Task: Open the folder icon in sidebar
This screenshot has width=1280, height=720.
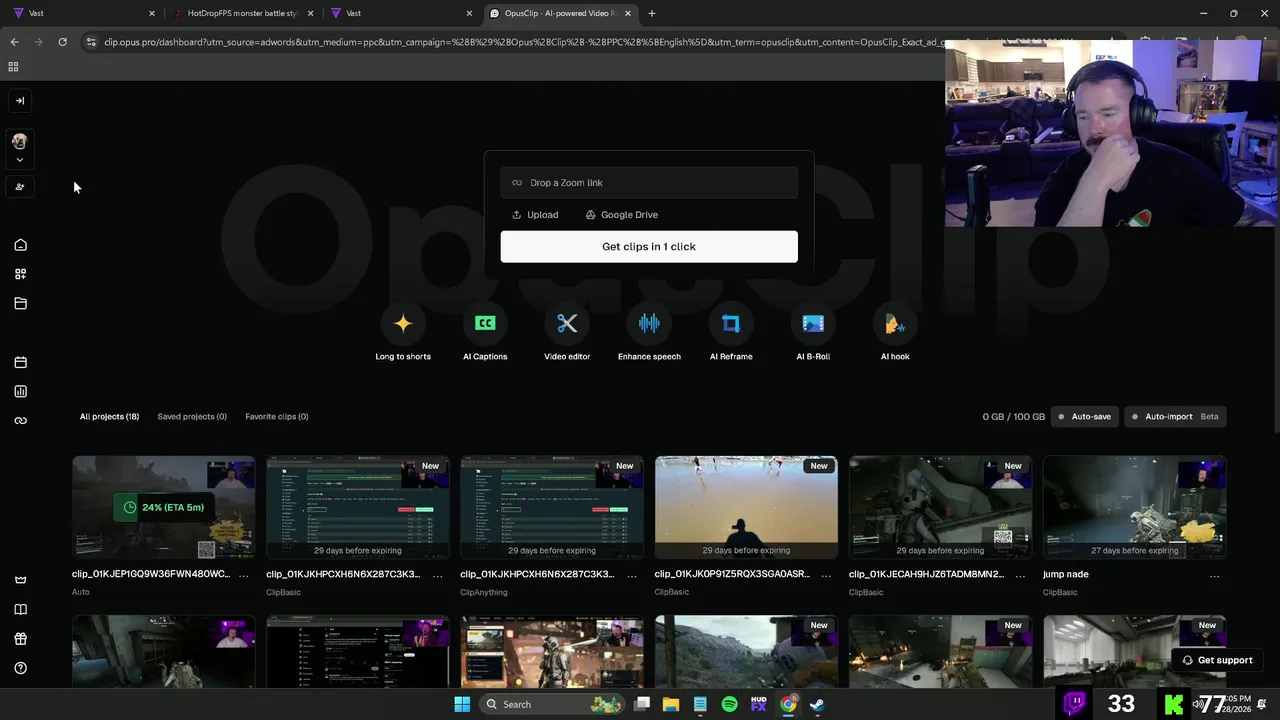Action: [x=20, y=303]
